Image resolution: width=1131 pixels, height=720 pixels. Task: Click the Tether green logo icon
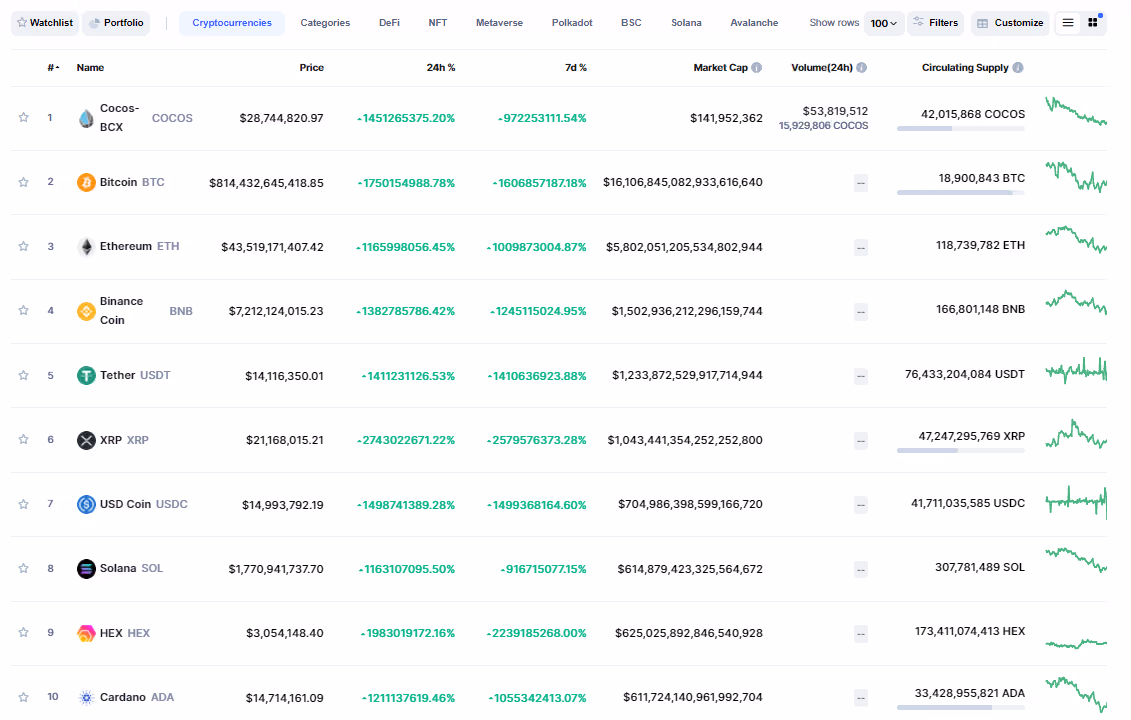(86, 375)
